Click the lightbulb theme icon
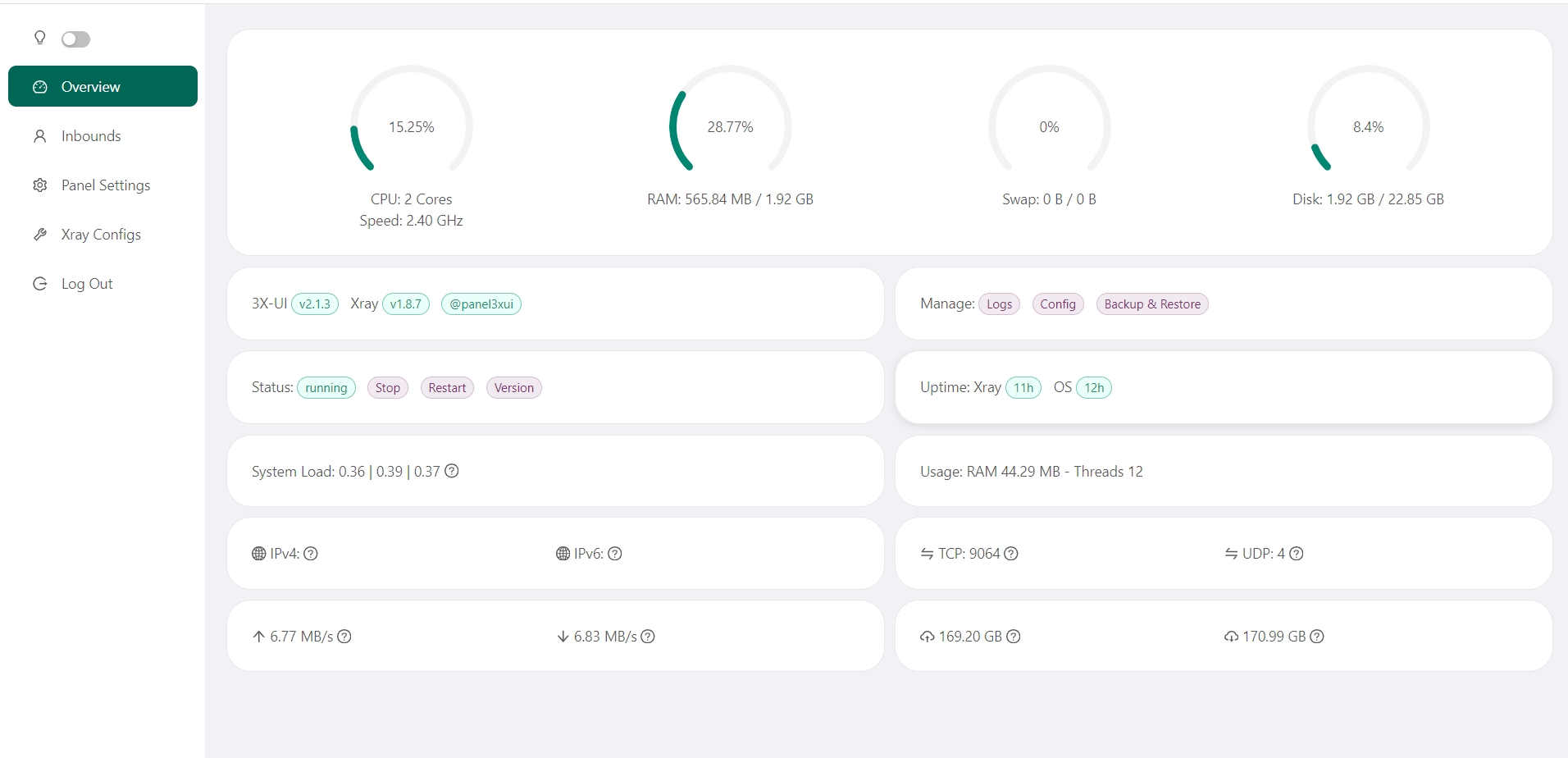The height and width of the screenshot is (758, 1568). pyautogui.click(x=39, y=38)
